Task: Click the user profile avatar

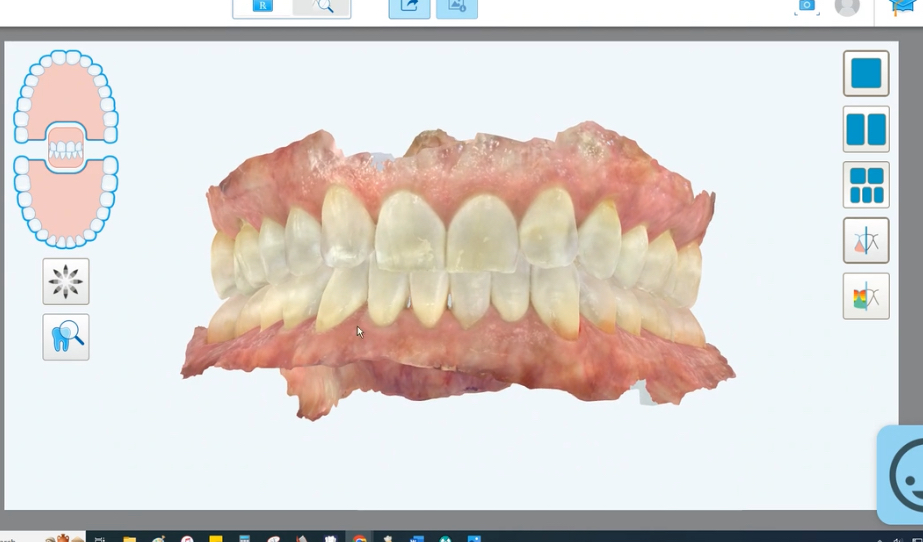Action: click(x=847, y=6)
